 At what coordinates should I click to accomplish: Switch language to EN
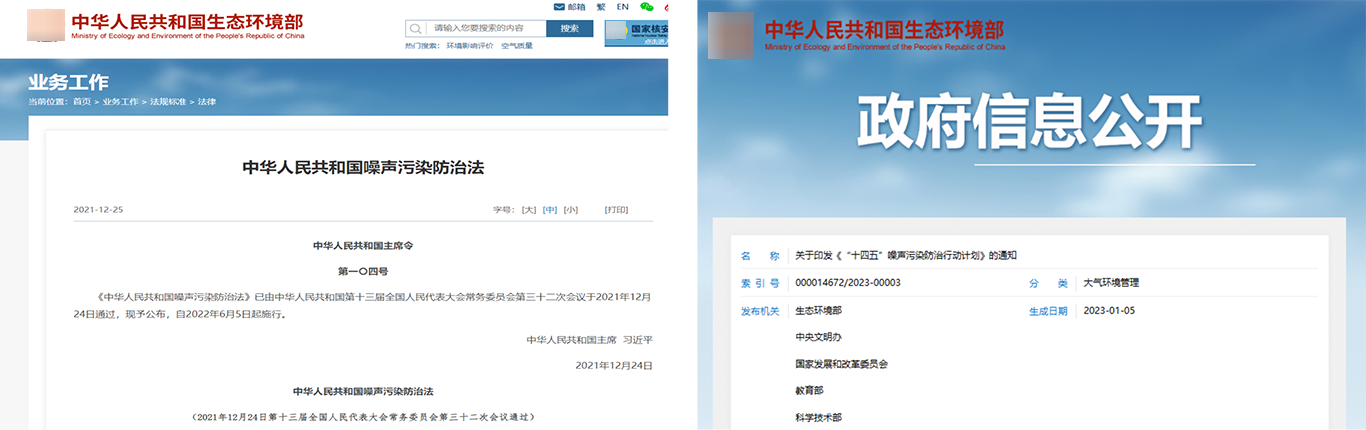(622, 6)
